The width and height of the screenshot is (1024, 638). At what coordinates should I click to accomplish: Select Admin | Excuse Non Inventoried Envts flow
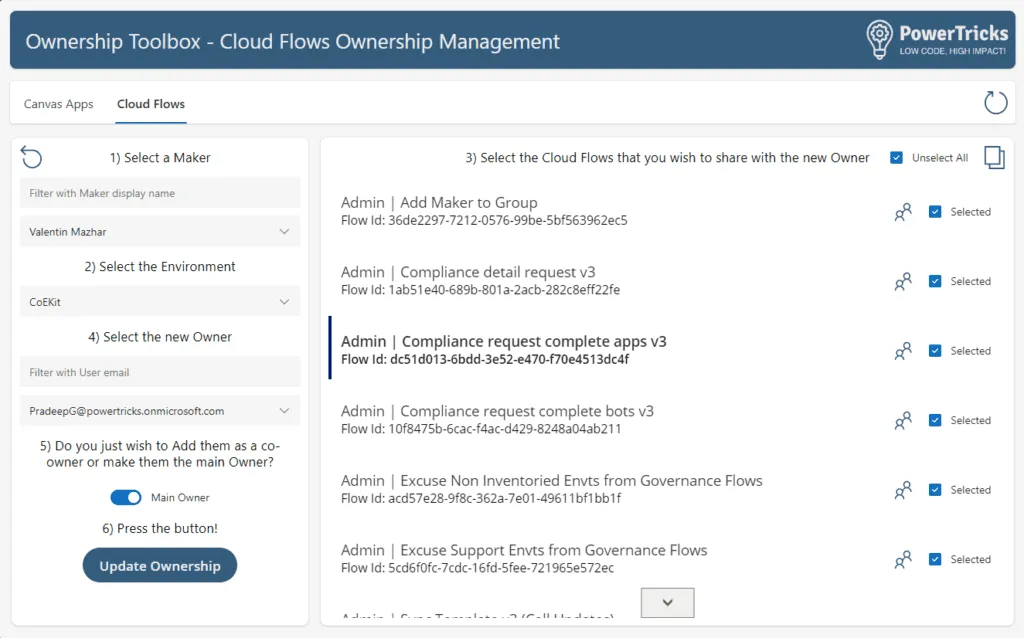click(x=551, y=481)
